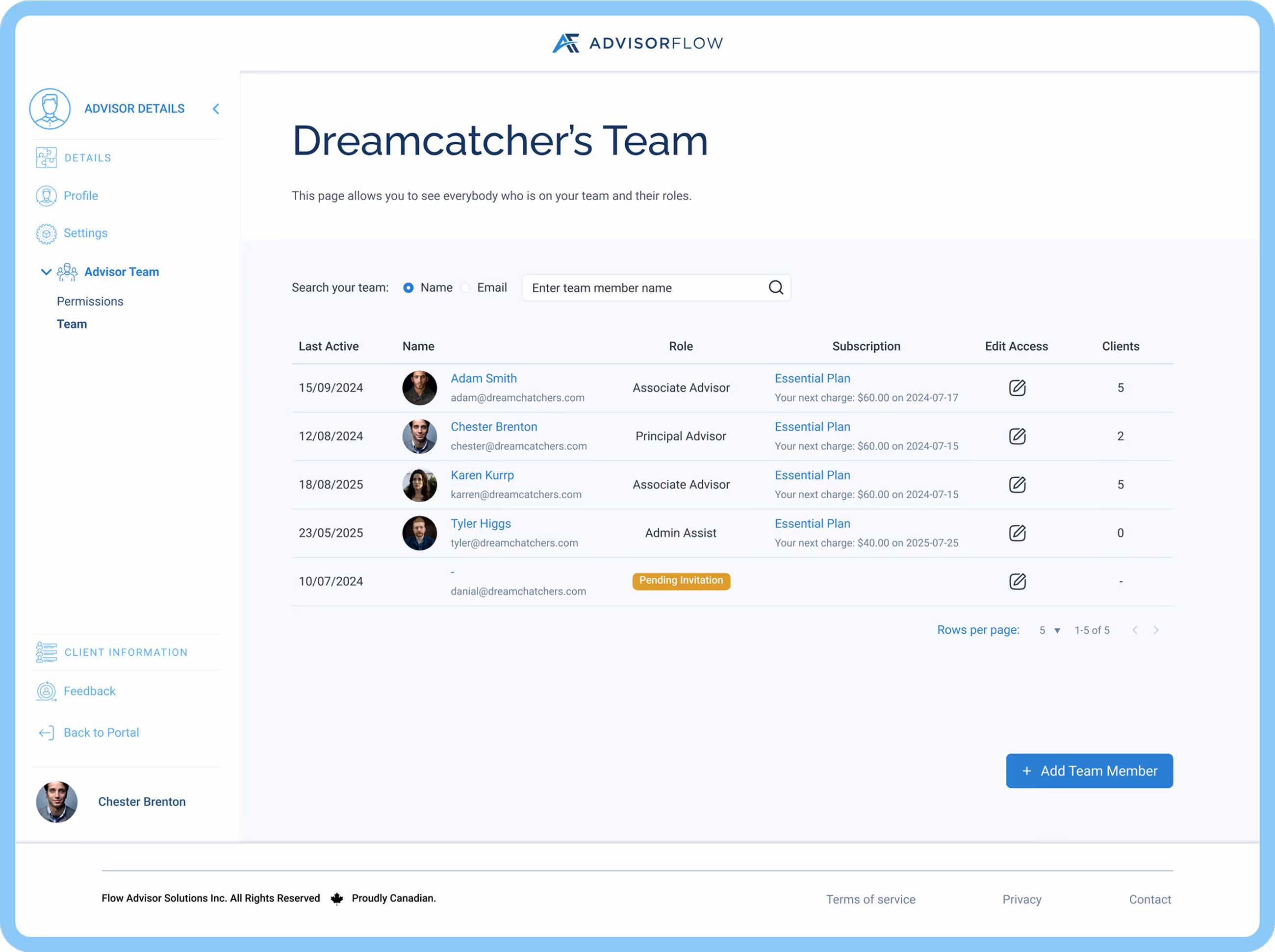Click edit access icon for Tyler Higgs
This screenshot has width=1275, height=952.
point(1017,533)
